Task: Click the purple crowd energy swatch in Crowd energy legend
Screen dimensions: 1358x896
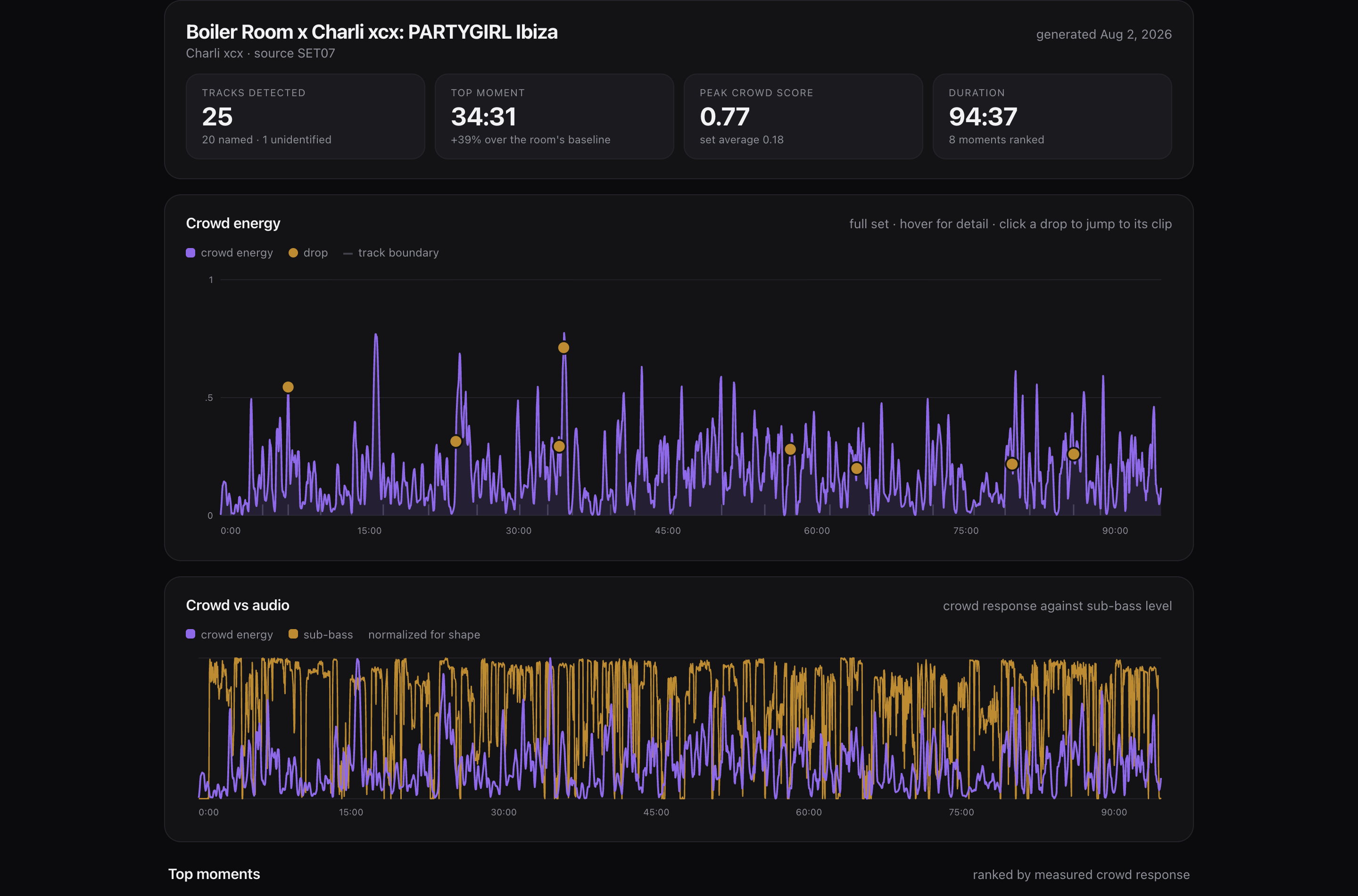Action: [191, 253]
